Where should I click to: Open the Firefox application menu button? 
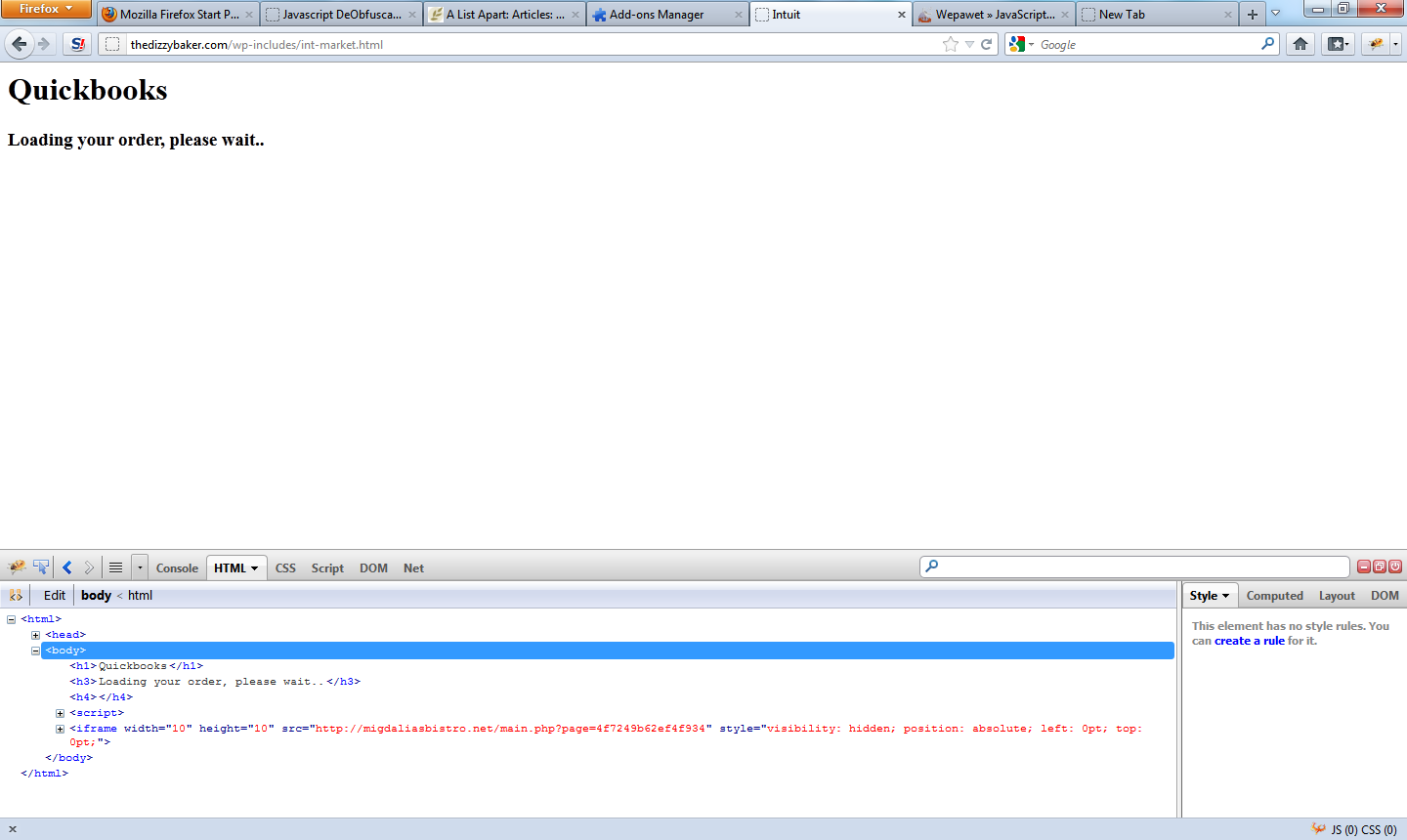46,9
